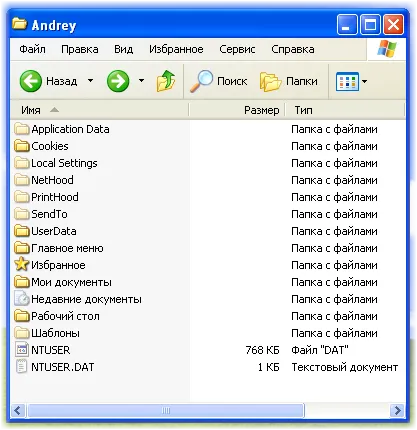Open the Справка menu

pyautogui.click(x=293, y=49)
